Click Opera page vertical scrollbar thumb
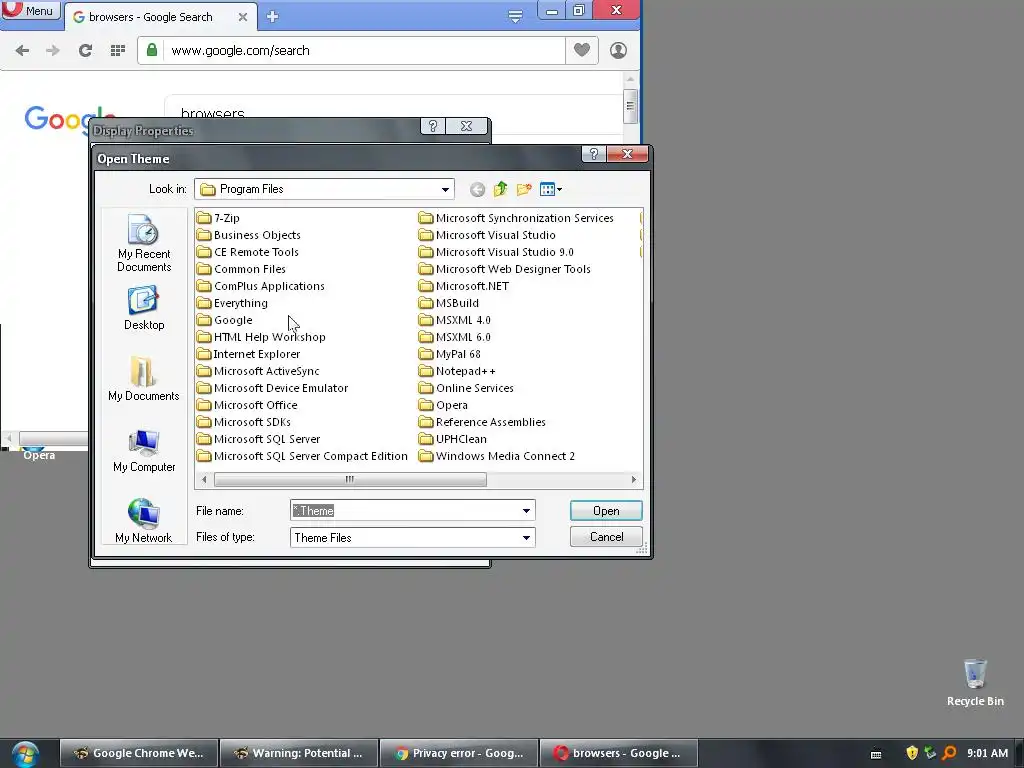 tap(630, 106)
